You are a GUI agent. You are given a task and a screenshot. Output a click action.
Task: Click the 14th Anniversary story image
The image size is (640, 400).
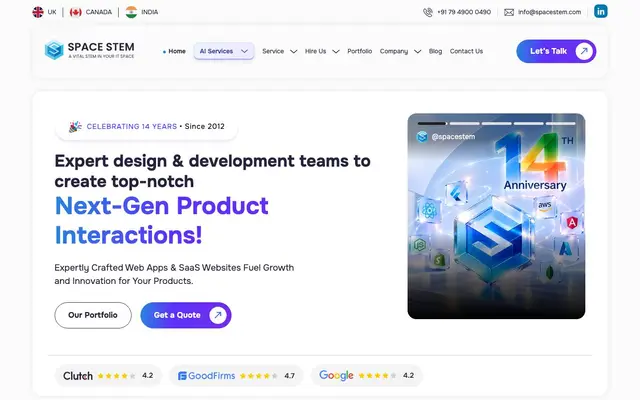point(496,216)
